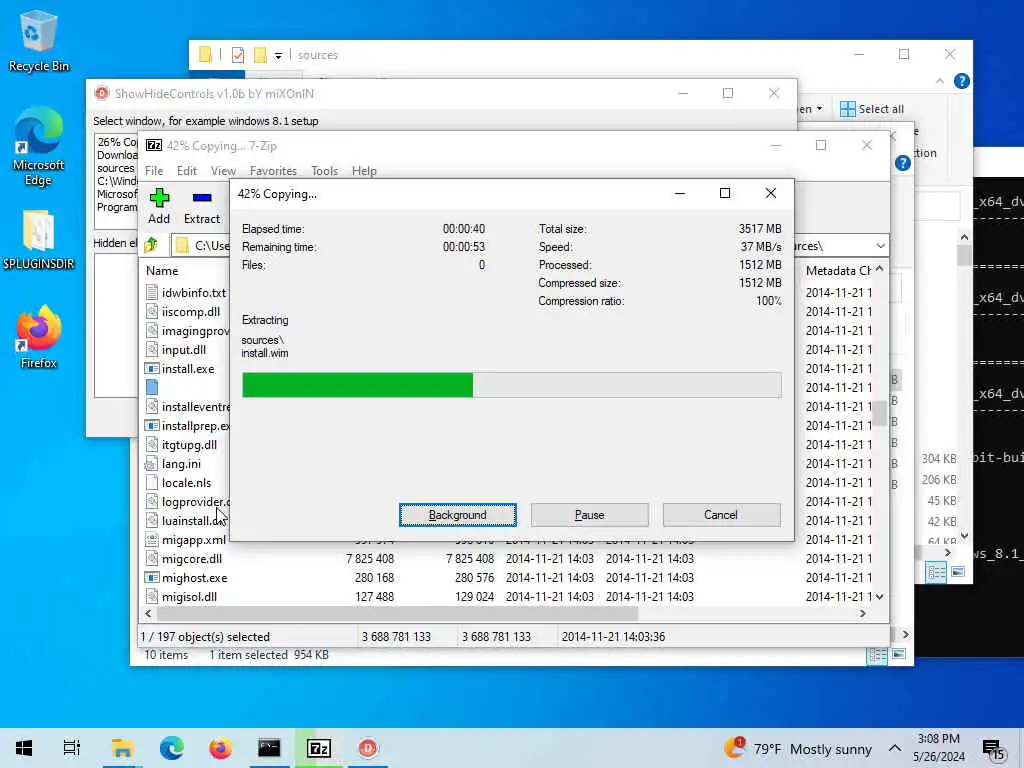Open the 7-Zip Help menu

point(364,171)
